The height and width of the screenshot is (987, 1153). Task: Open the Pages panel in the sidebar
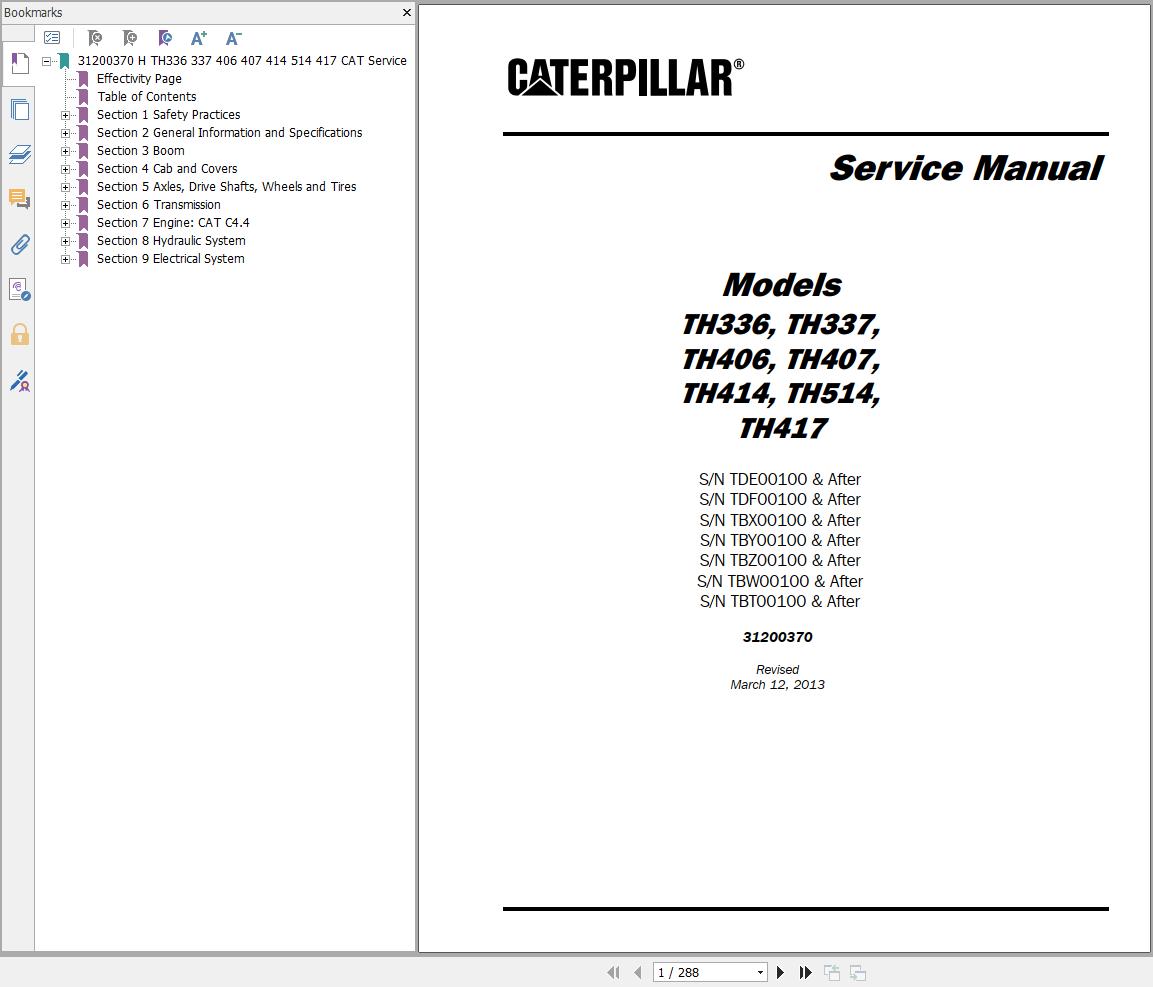click(19, 110)
